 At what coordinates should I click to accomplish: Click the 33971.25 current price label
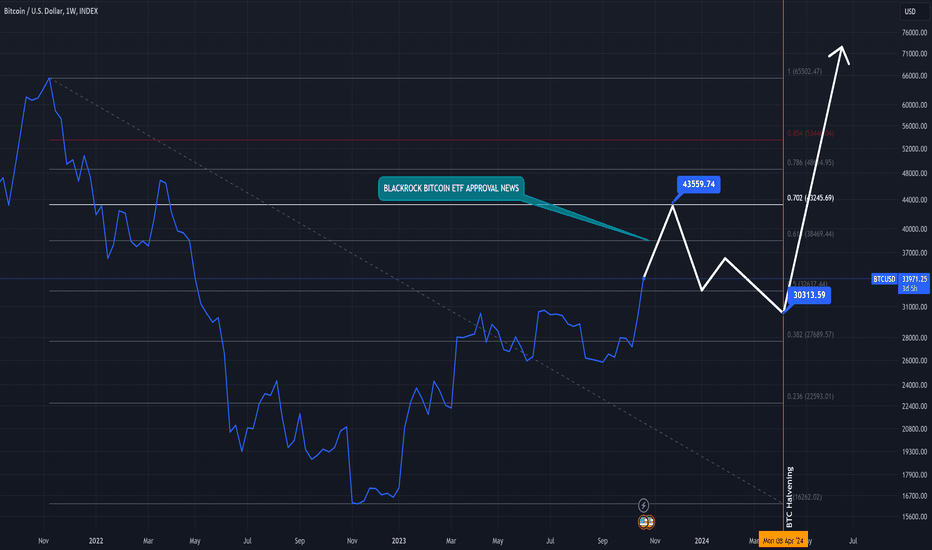point(914,279)
